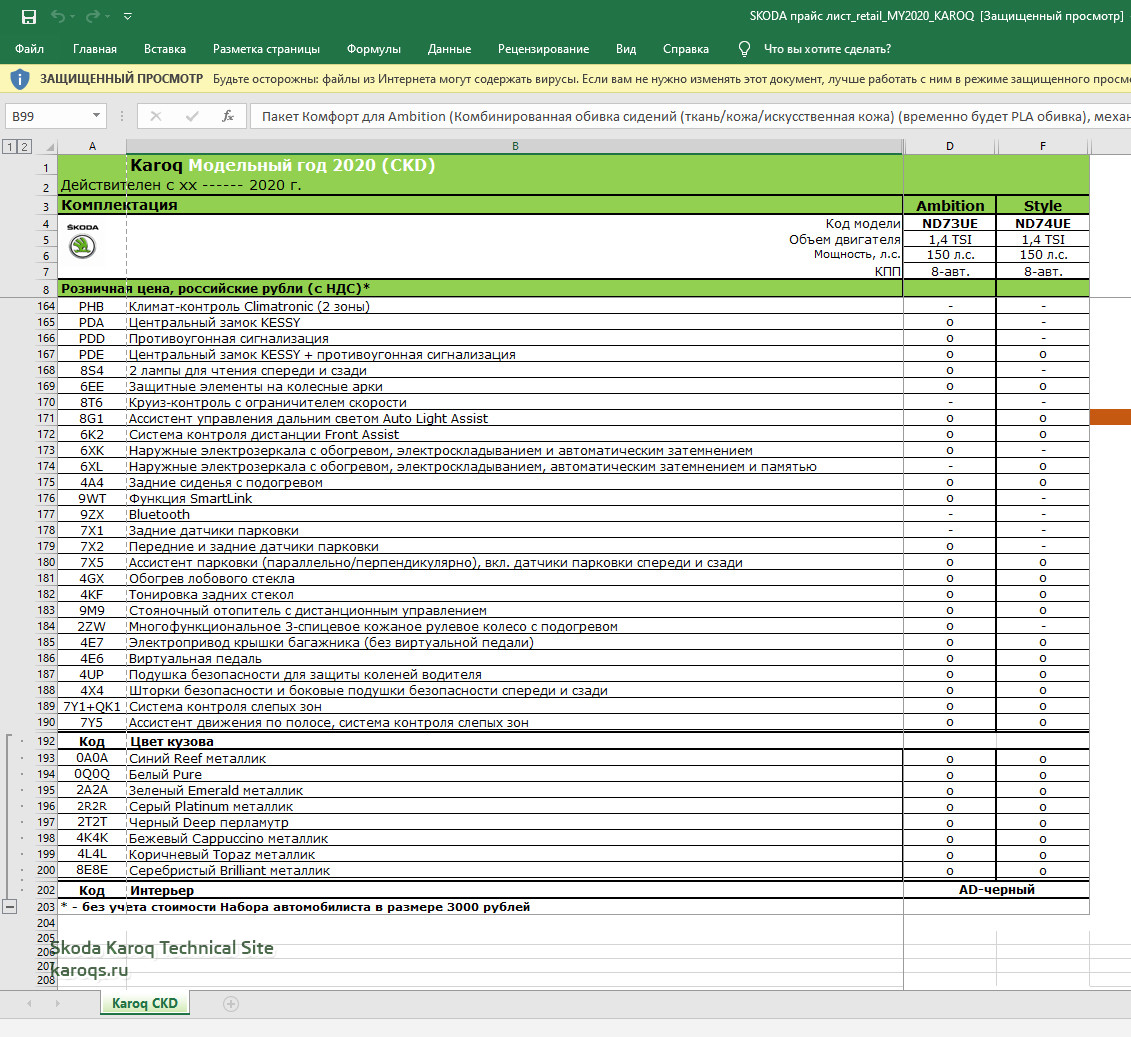1131x1037 pixels.
Task: Click the 'Обогрев лобового стекла' cell
Action: [x=515, y=578]
